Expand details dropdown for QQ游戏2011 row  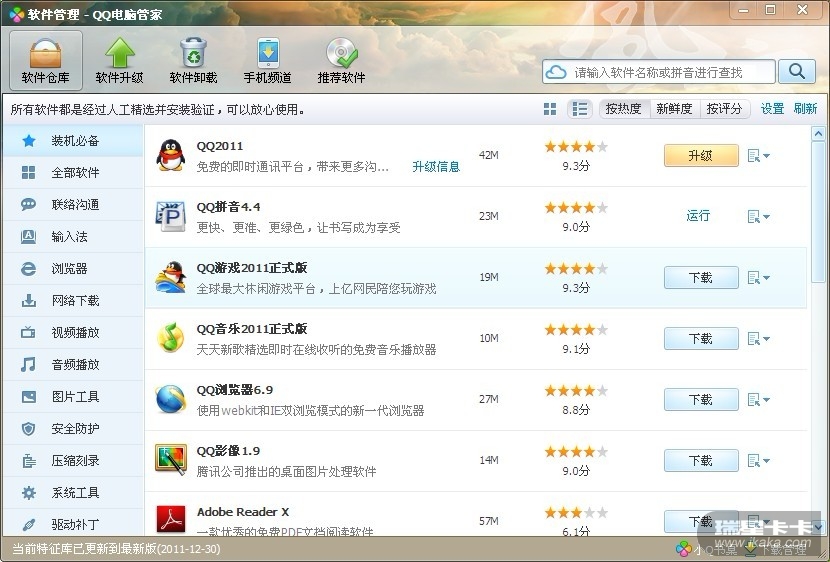[x=759, y=278]
